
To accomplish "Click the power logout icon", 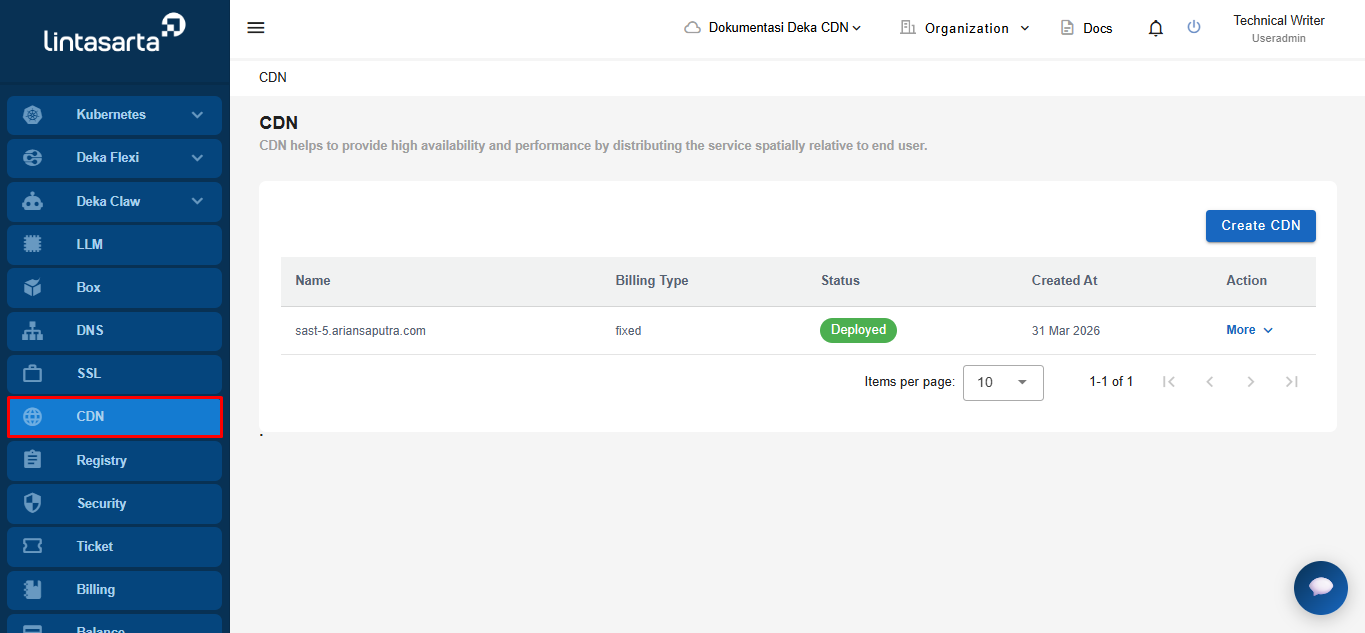I will click(1194, 27).
